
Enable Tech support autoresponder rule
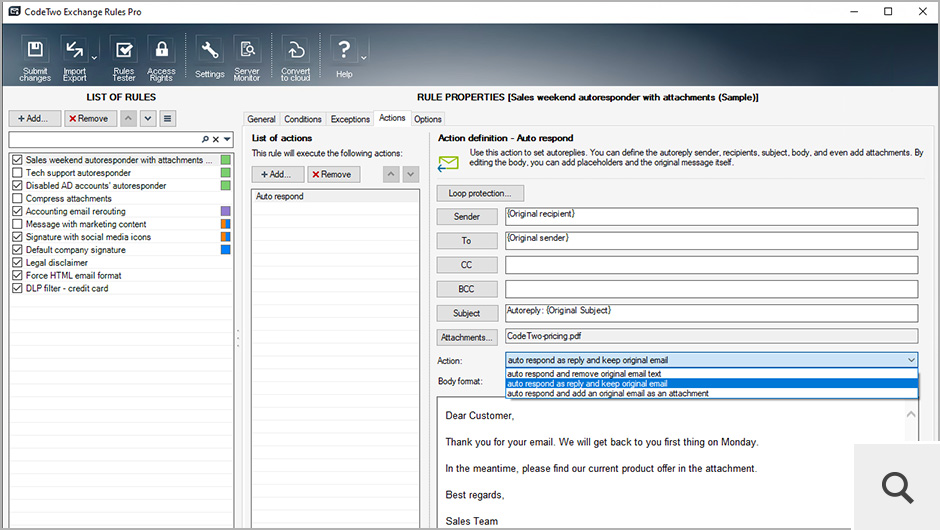[17, 173]
